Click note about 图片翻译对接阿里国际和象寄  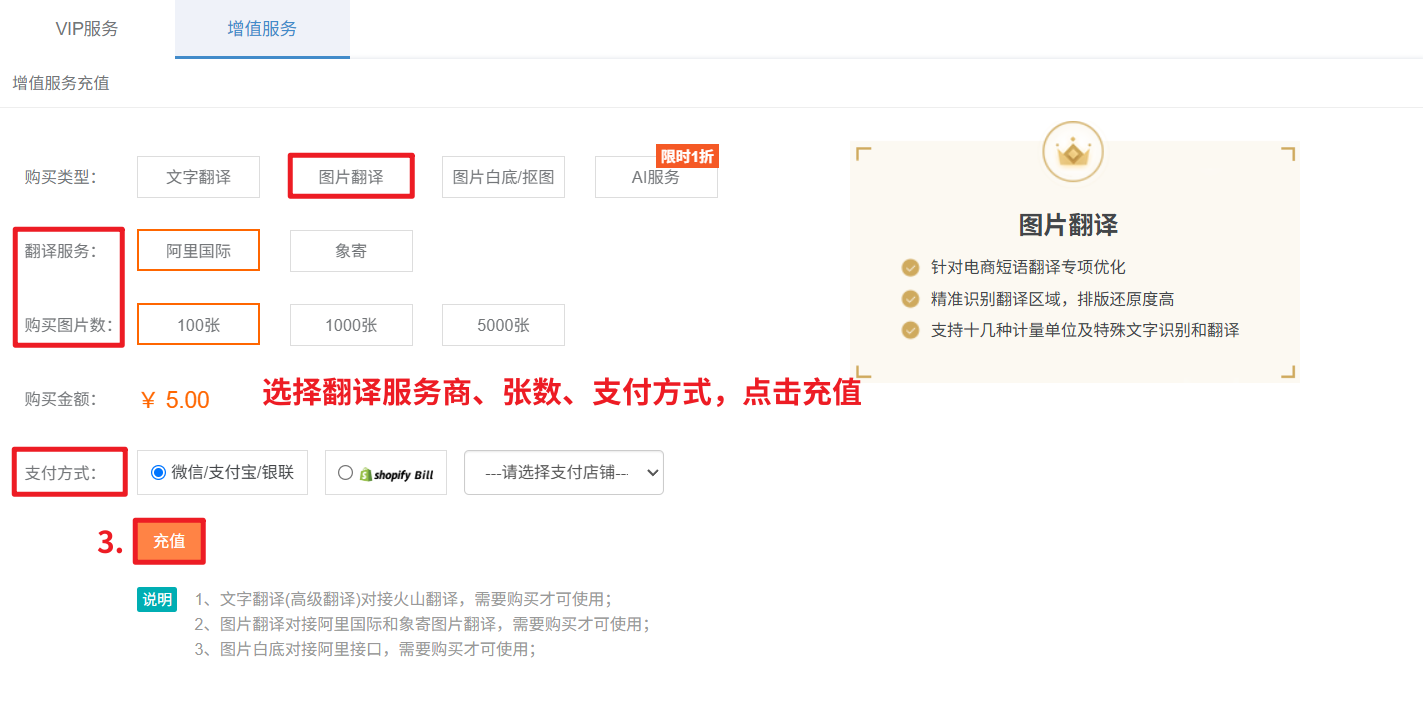point(422,624)
